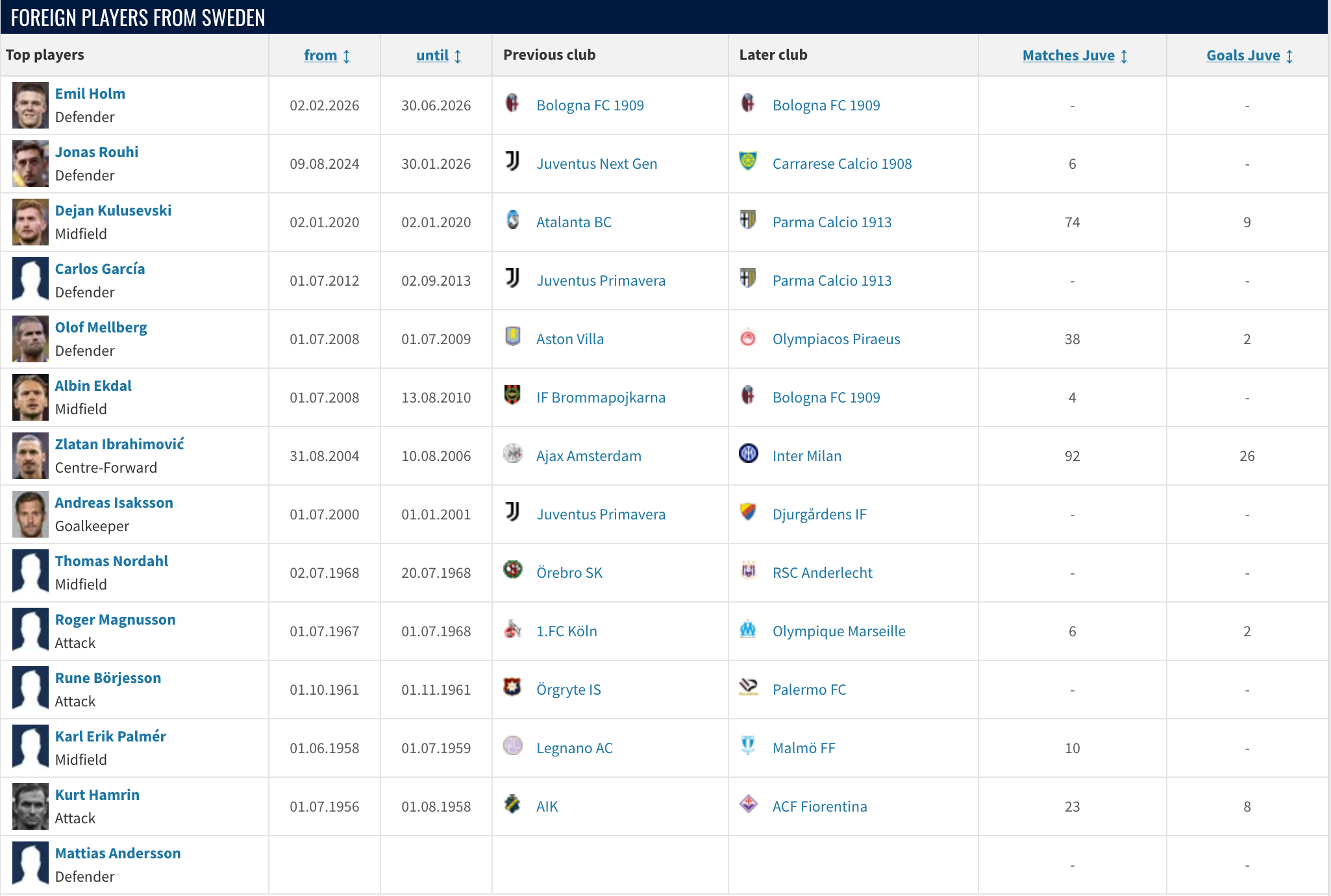This screenshot has width=1331, height=896.
Task: Click Olympique Marseille logo icon
Action: point(748,628)
